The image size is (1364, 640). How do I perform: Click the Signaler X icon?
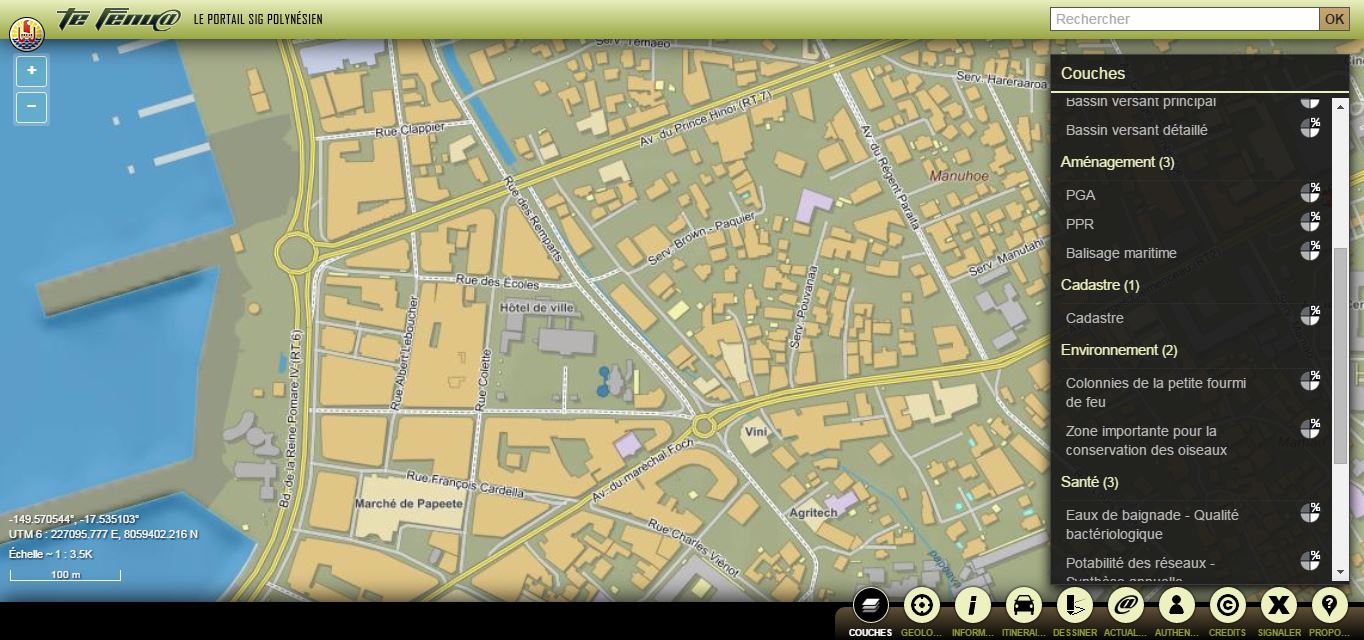(x=1278, y=606)
